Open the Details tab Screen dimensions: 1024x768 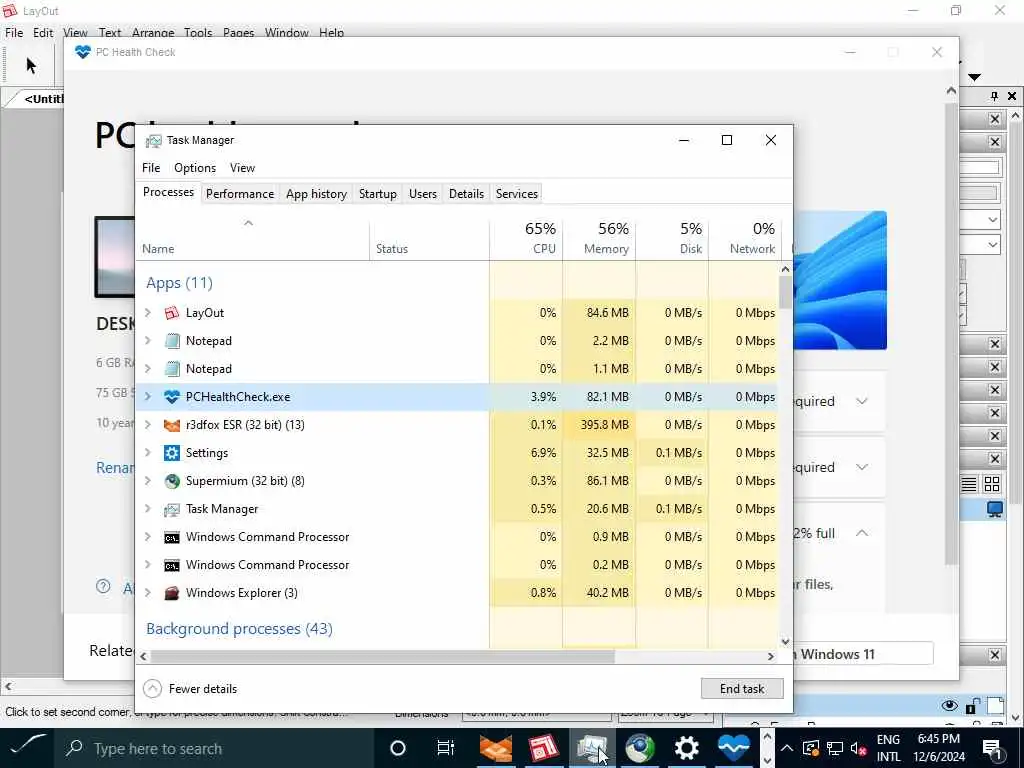[x=466, y=194]
